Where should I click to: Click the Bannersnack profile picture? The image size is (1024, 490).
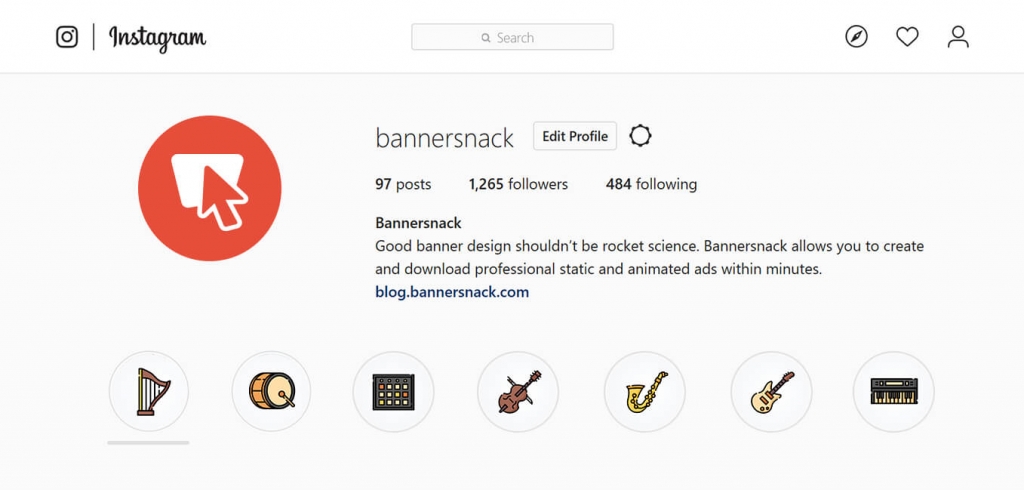(x=210, y=188)
